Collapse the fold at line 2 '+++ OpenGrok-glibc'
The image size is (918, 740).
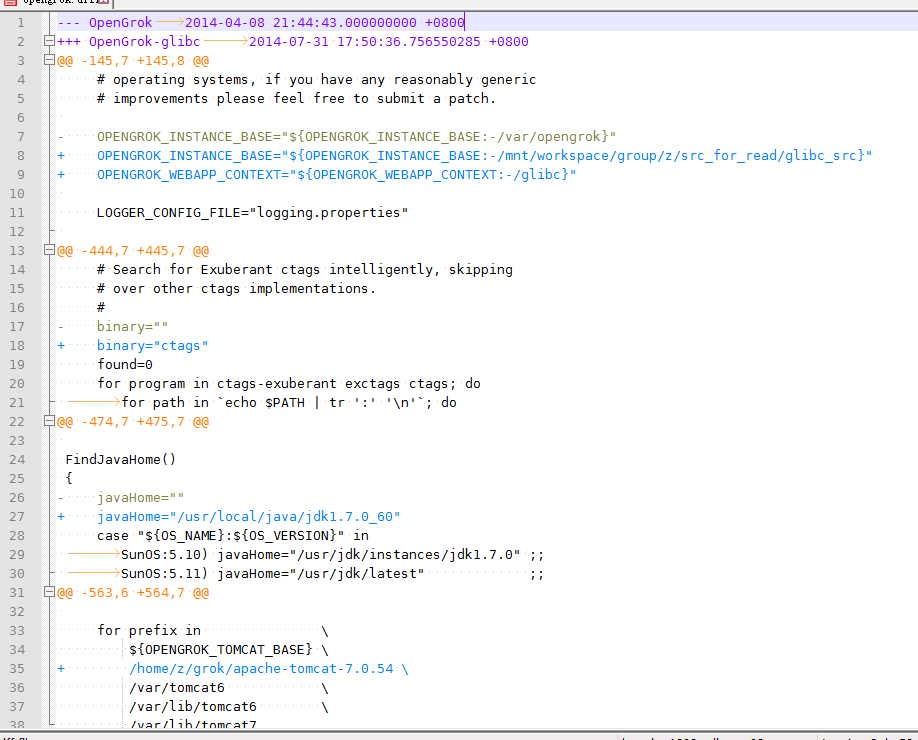click(49, 41)
